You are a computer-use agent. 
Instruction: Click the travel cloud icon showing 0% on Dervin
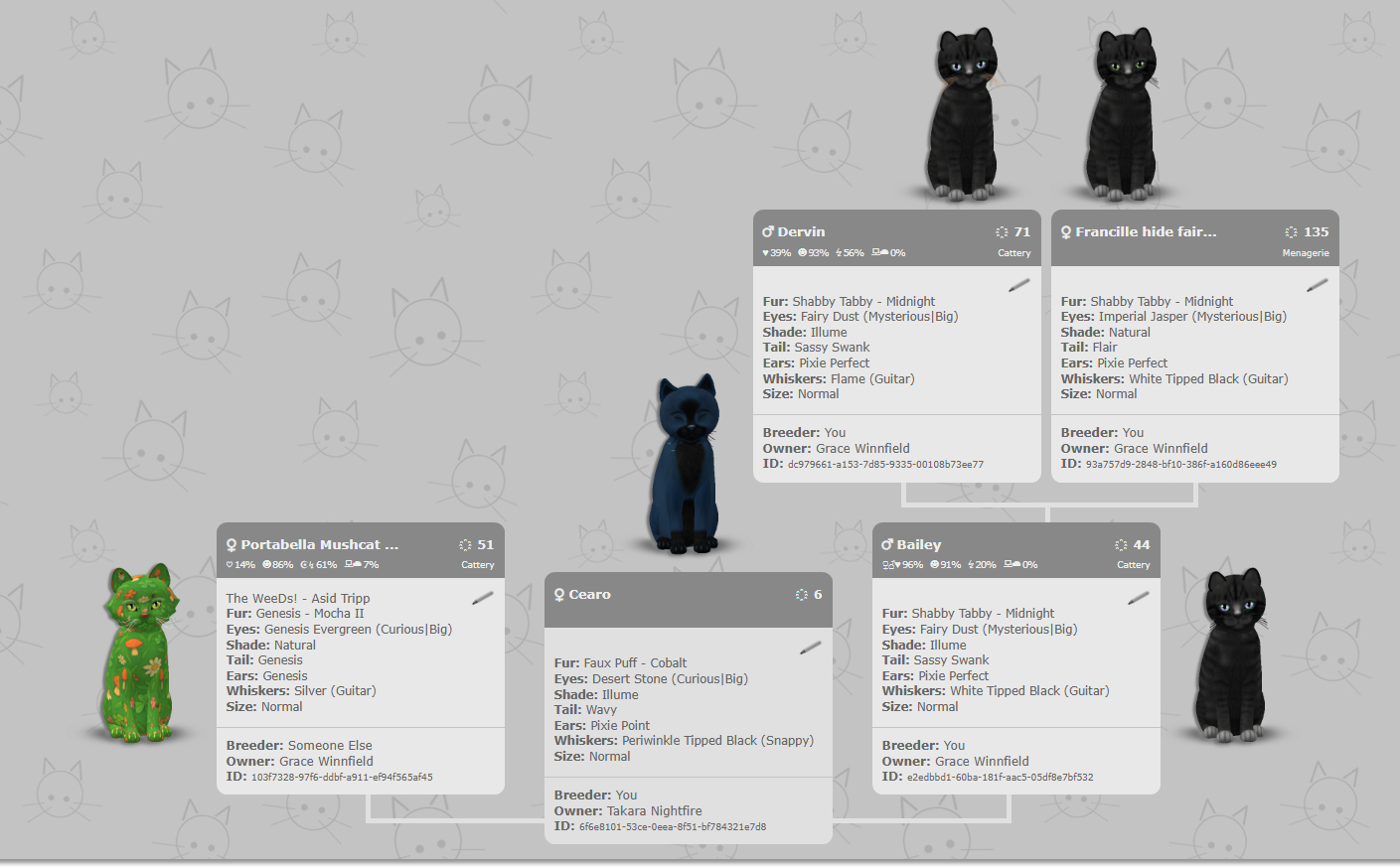tap(878, 252)
